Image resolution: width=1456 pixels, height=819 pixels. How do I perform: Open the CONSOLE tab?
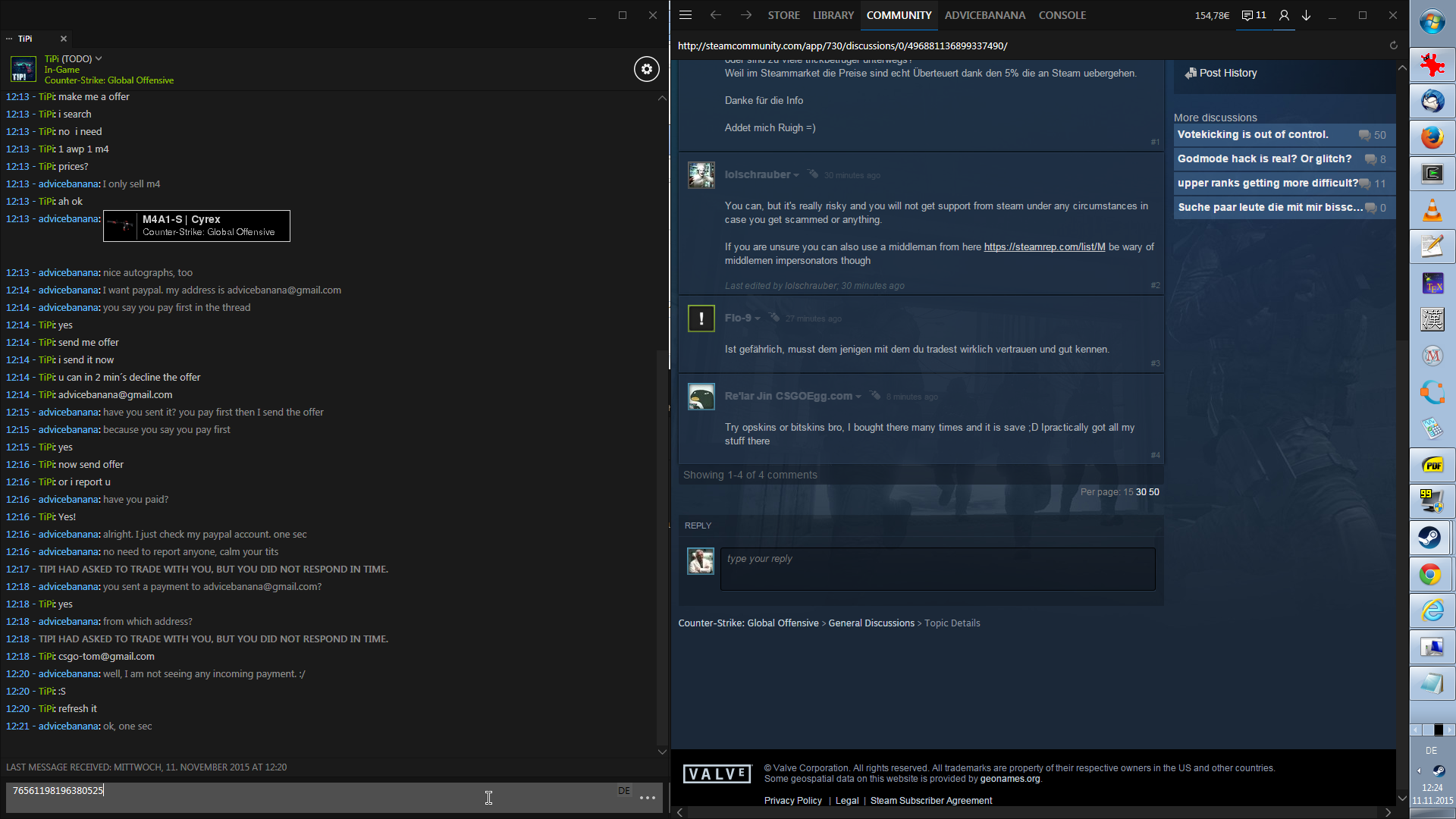[1062, 15]
